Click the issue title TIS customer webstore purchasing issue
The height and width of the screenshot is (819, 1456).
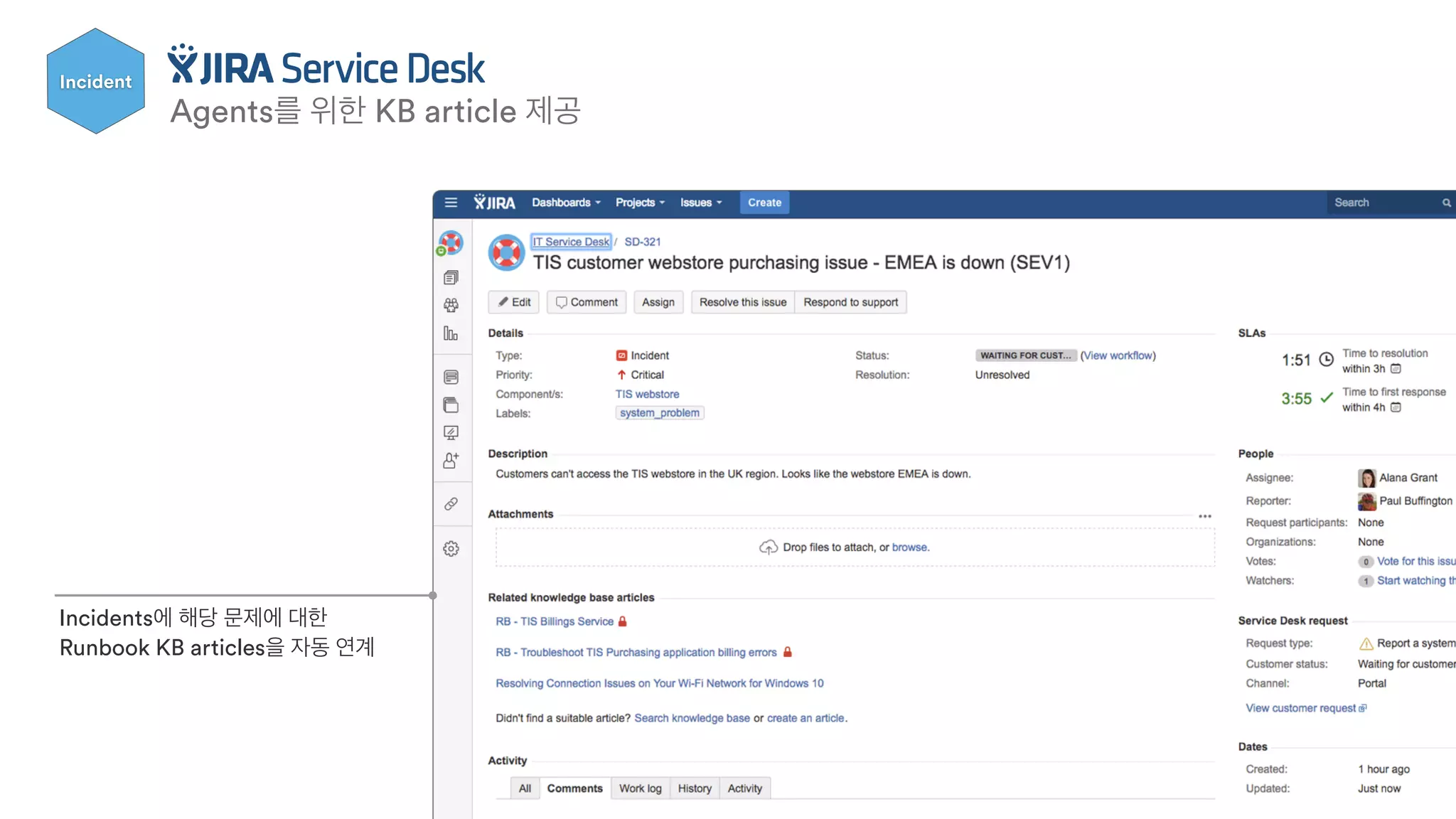click(x=802, y=262)
